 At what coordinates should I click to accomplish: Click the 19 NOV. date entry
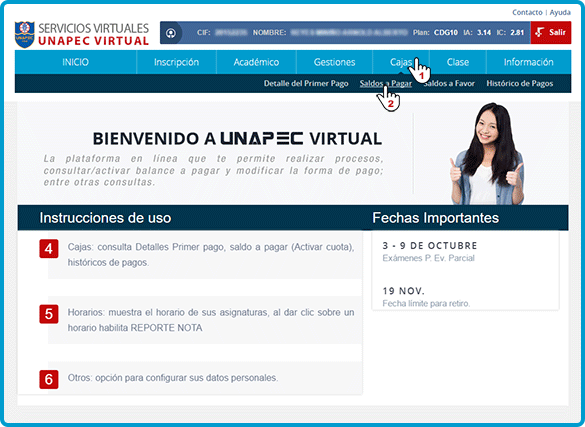[x=404, y=291]
